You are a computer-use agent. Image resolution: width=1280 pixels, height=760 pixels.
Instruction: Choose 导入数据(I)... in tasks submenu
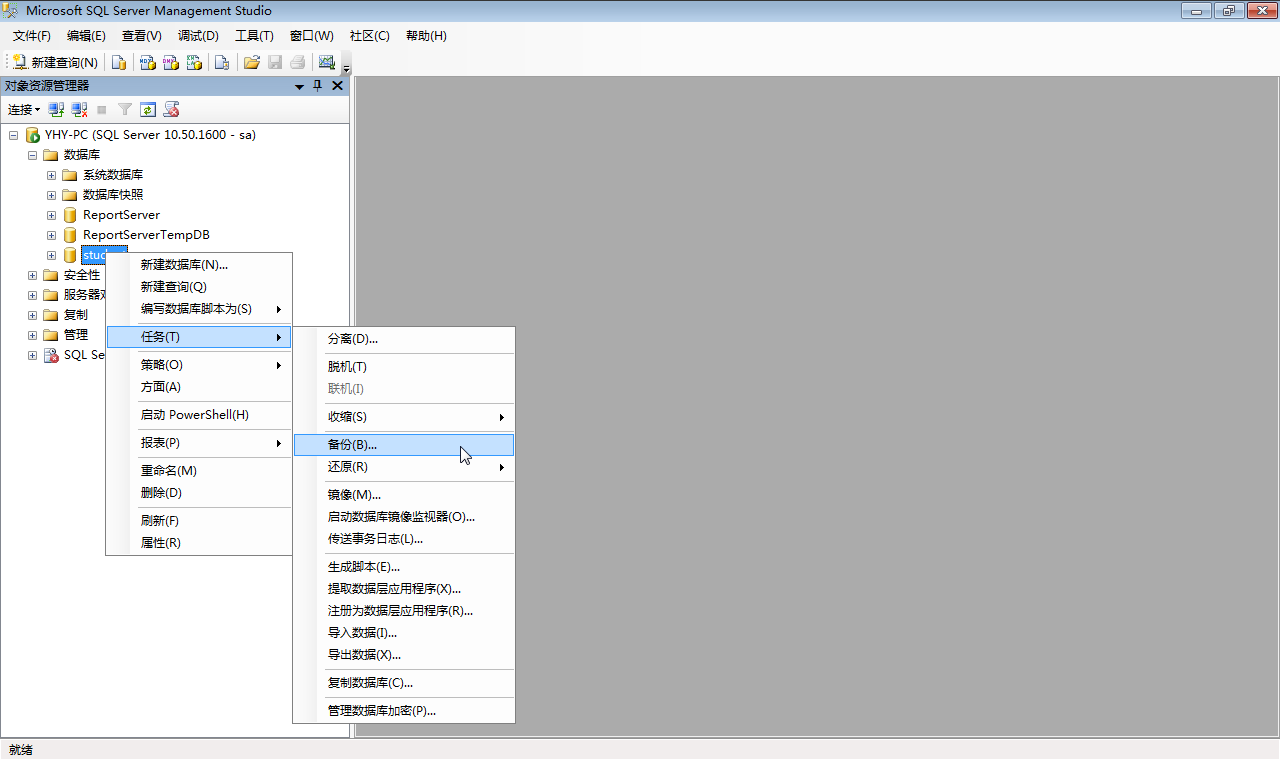tap(404, 633)
